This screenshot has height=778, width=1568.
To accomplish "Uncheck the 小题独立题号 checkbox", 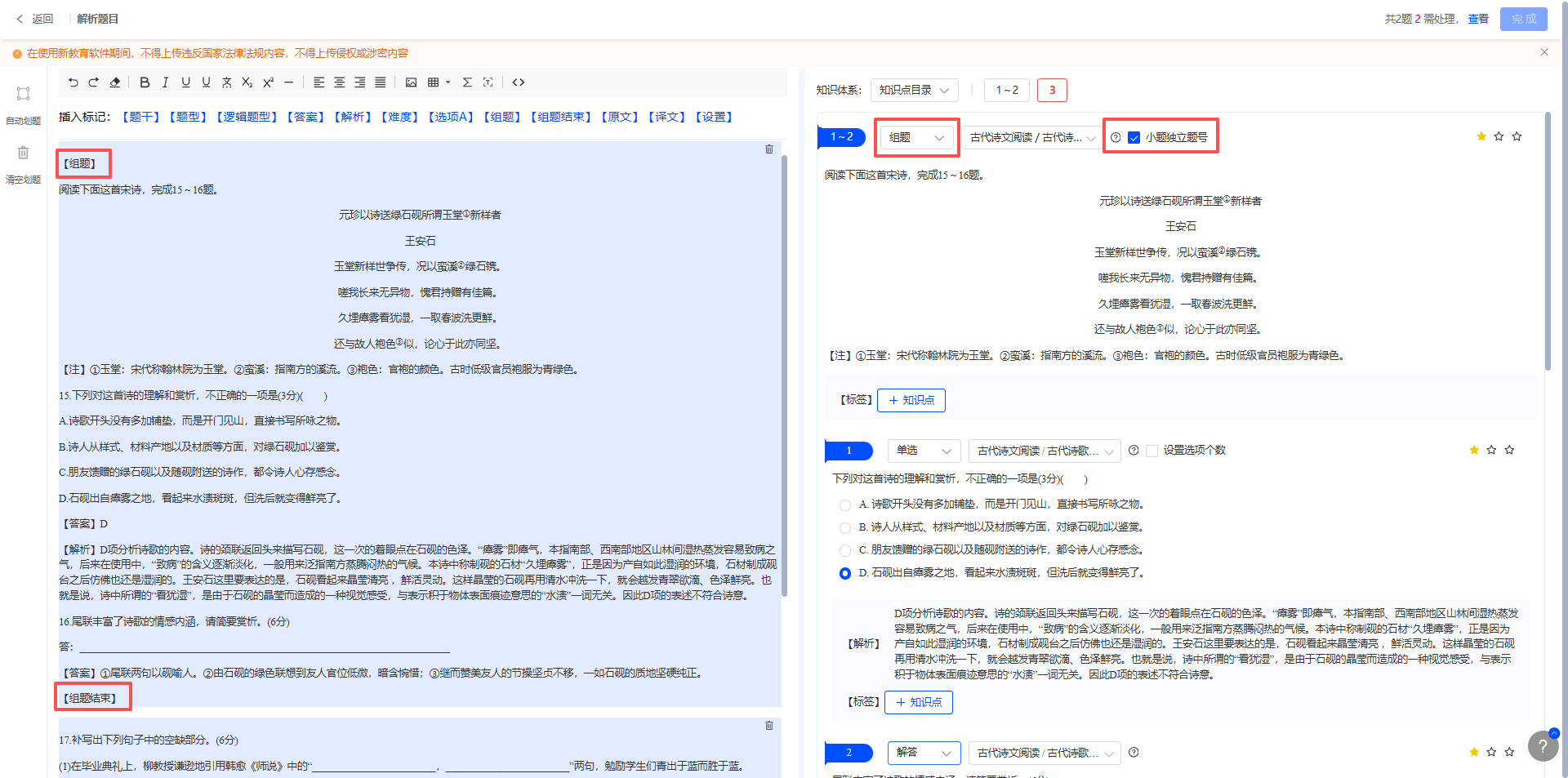I will pyautogui.click(x=1134, y=137).
